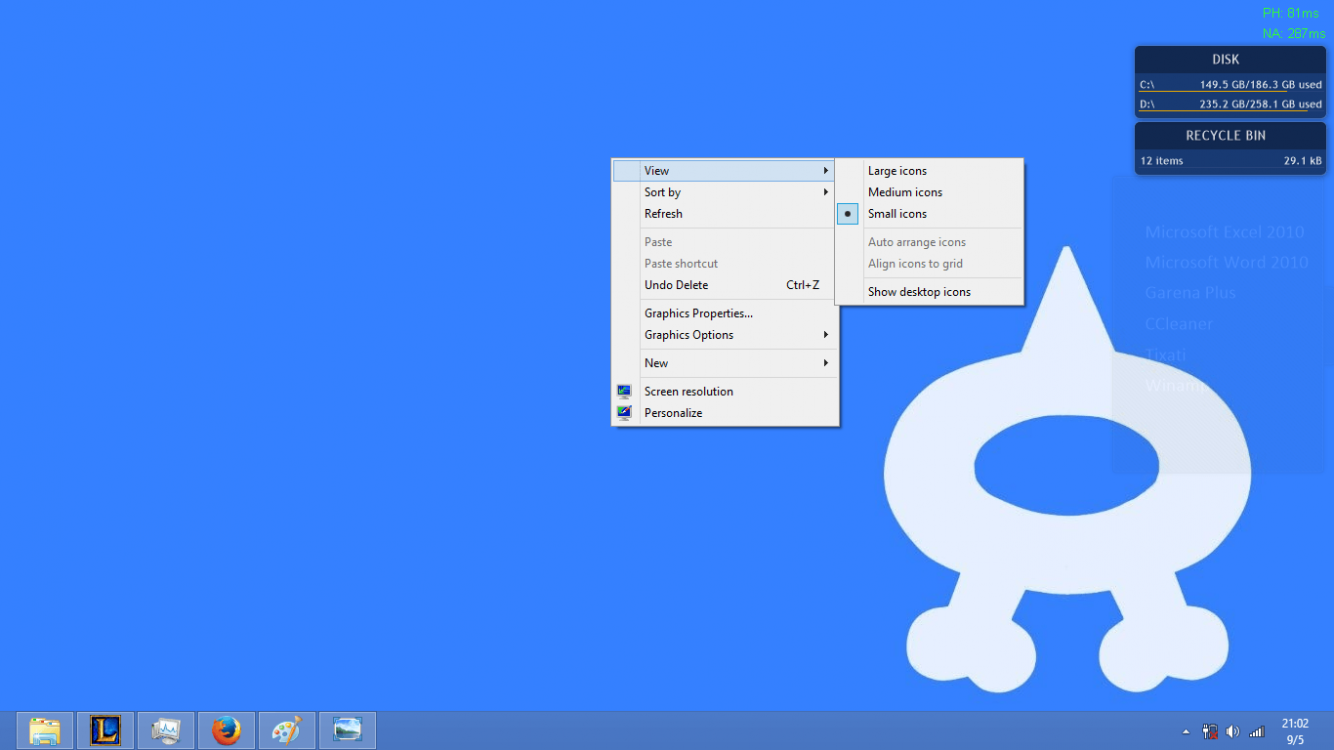Expand the Graphics Options submenu arrow

tap(826, 334)
